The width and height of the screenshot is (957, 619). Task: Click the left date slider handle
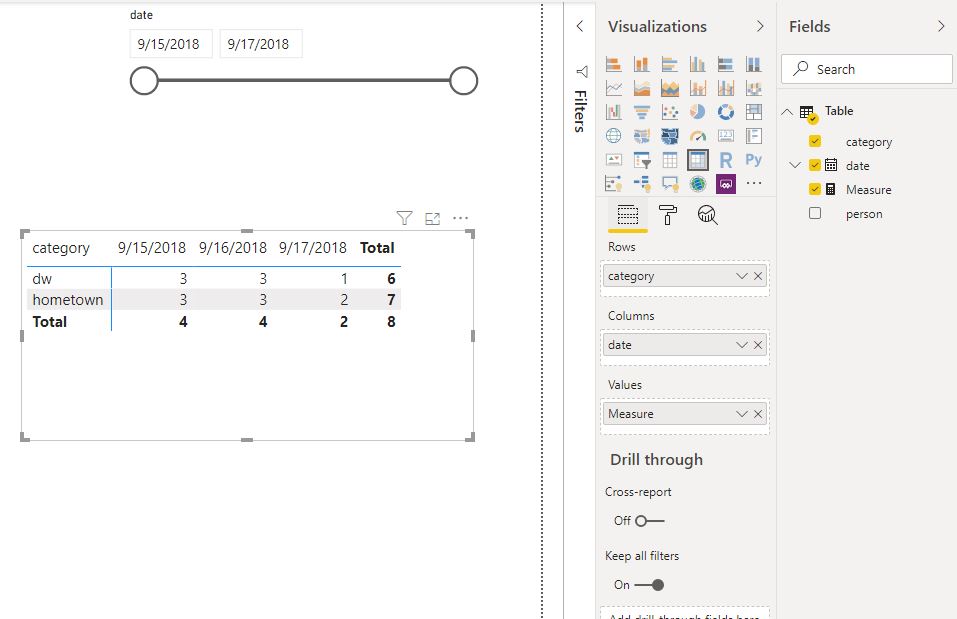point(144,81)
